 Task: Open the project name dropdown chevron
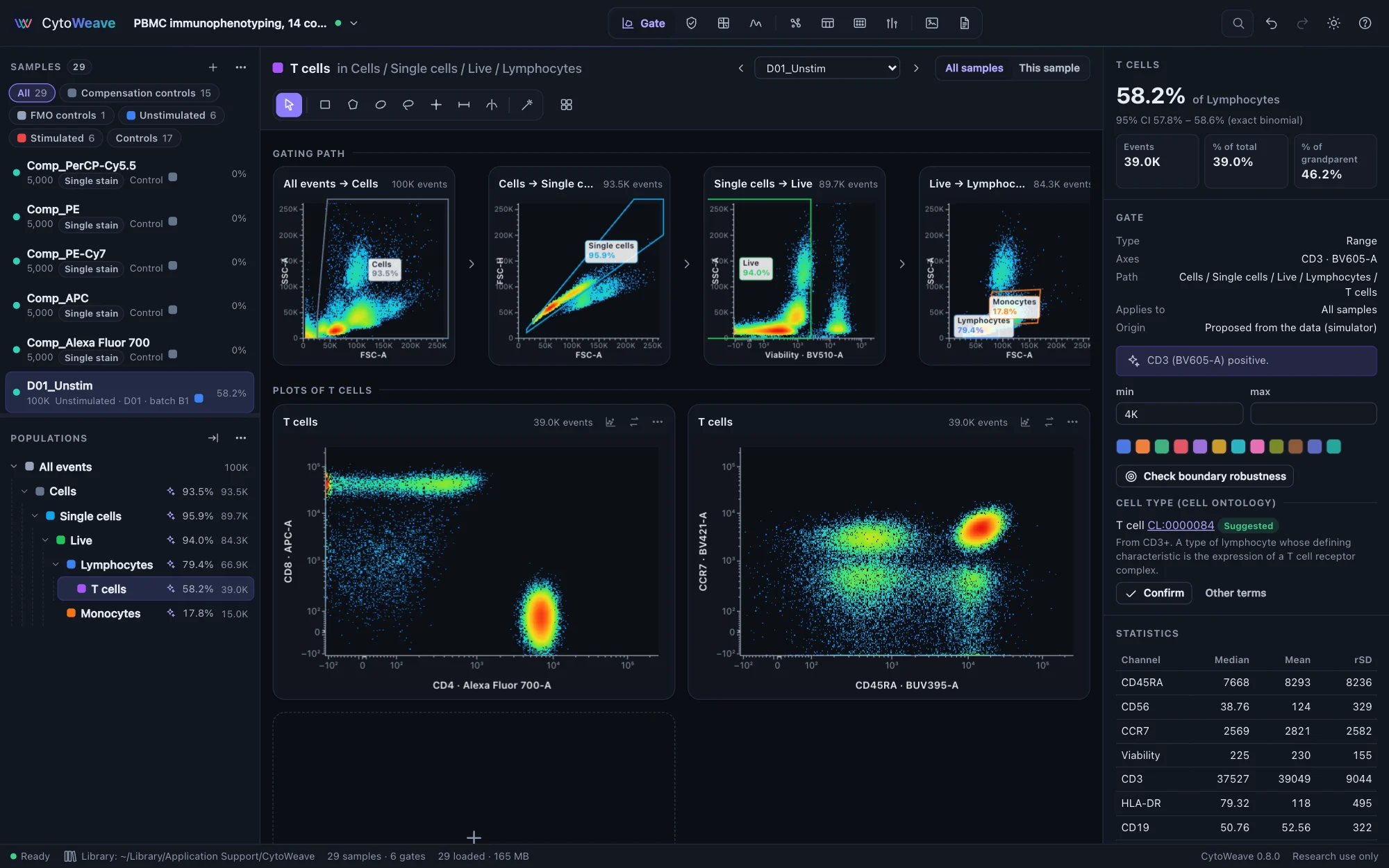pos(354,23)
